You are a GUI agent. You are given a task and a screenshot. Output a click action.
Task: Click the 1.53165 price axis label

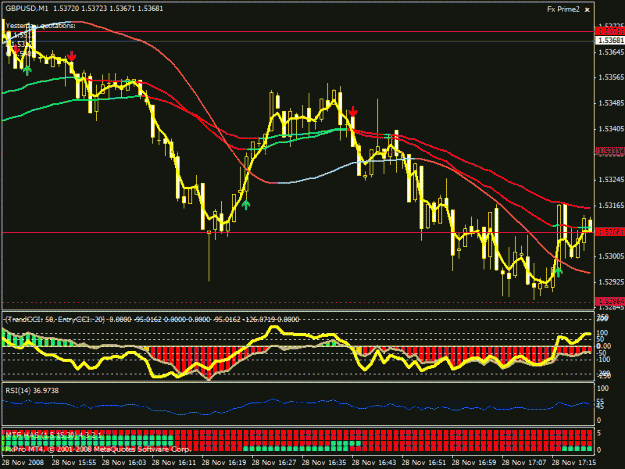point(611,206)
